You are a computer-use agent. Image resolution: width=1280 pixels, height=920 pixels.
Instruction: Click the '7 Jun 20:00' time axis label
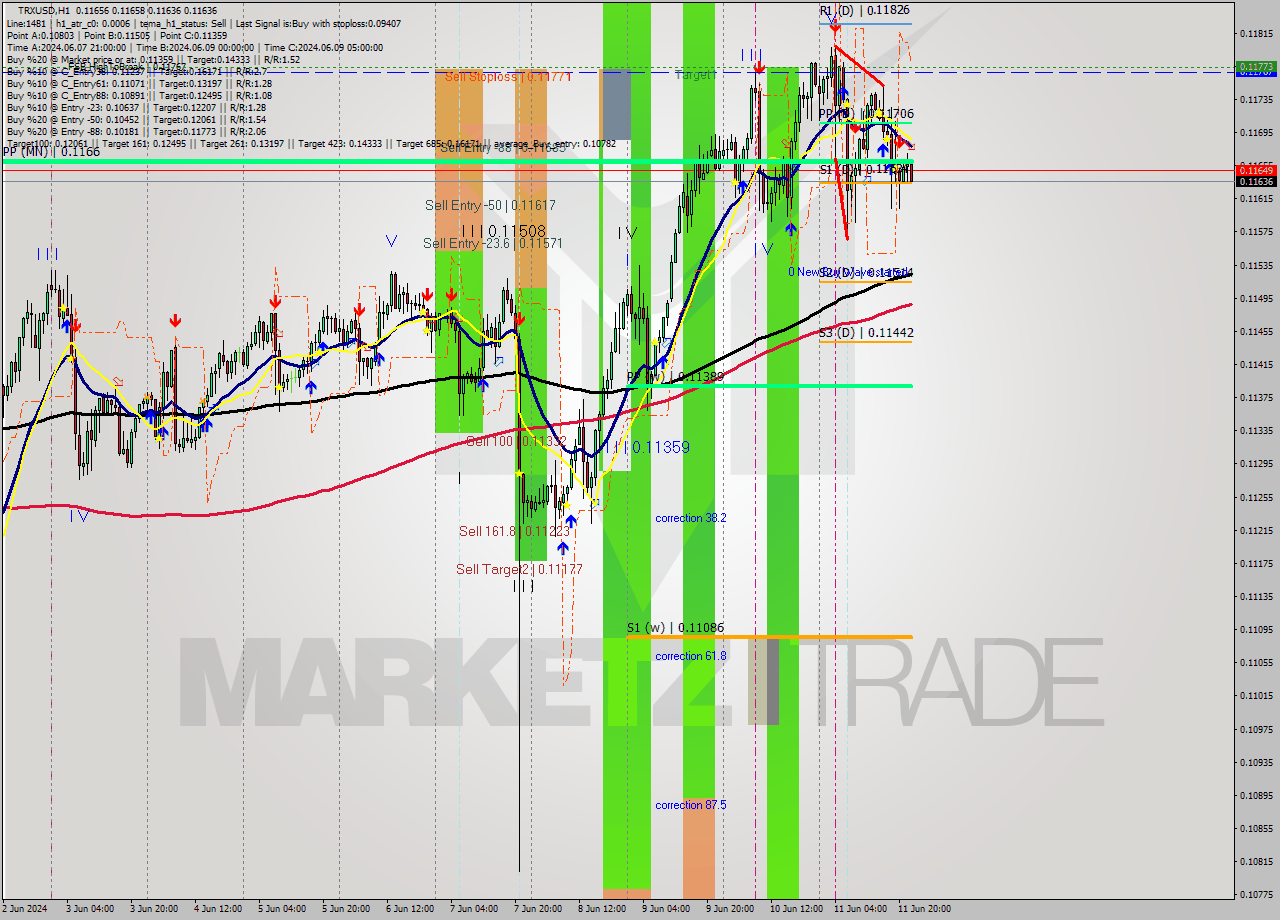(538, 909)
